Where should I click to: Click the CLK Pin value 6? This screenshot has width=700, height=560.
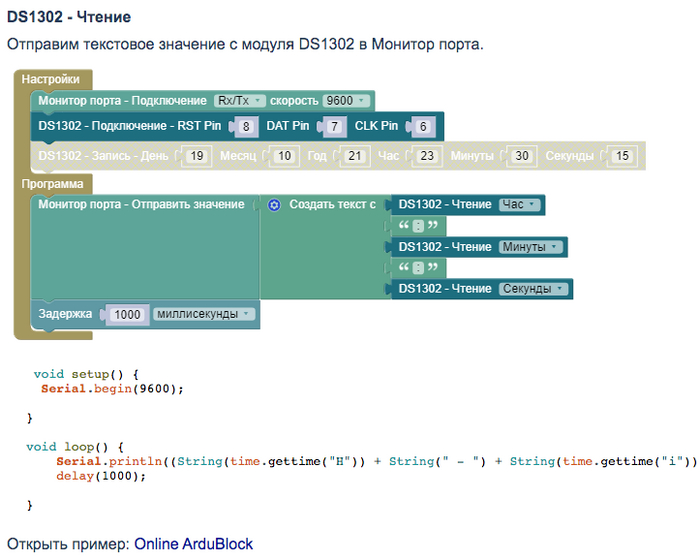(x=423, y=127)
